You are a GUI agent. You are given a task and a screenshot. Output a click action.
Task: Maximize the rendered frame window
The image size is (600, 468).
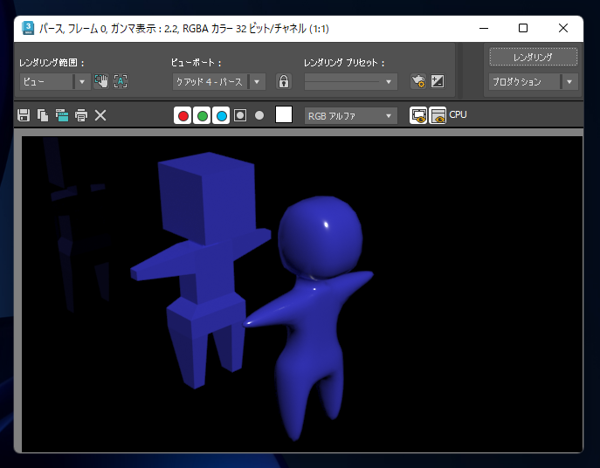point(523,28)
